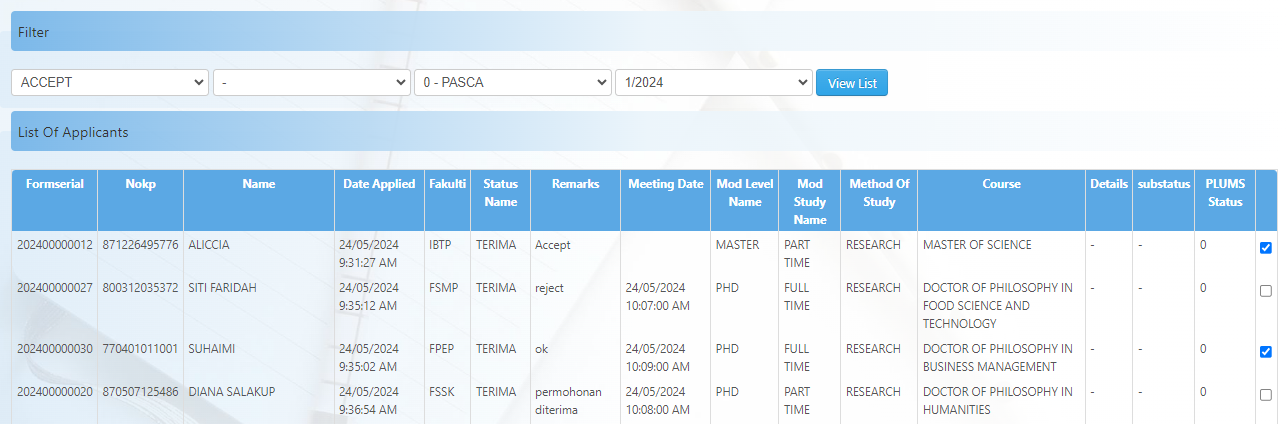Click the Date Applied column header
Image resolution: width=1287 pixels, height=424 pixels.
[x=379, y=184]
